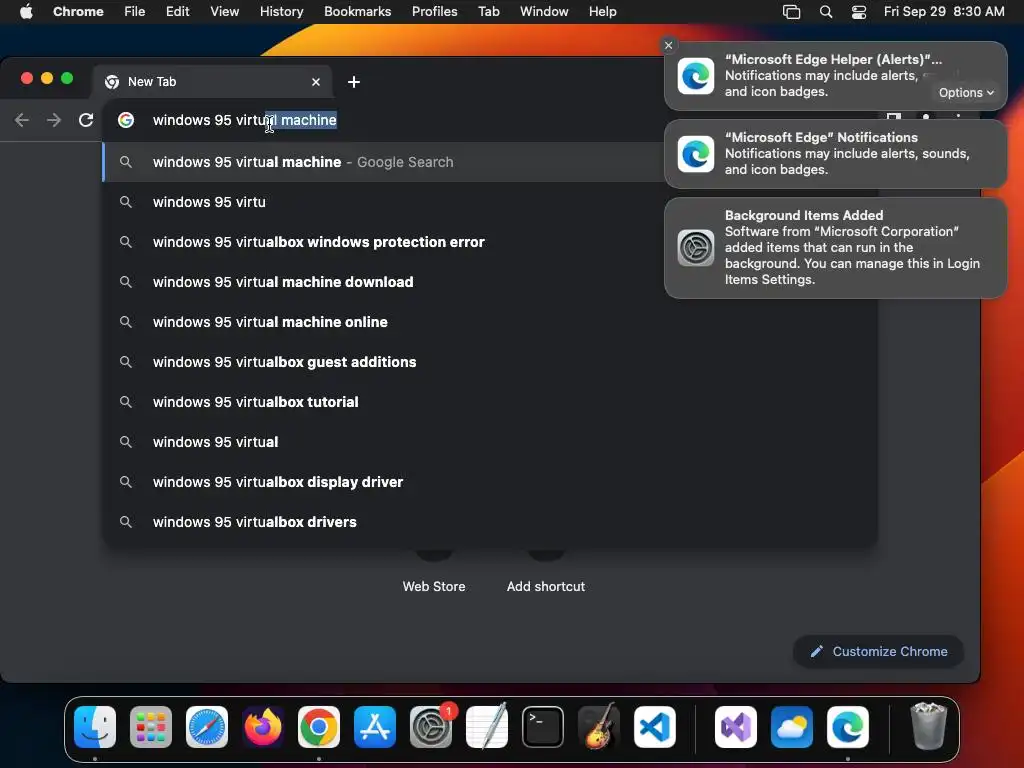Open GarageBand from the Dock
1024x768 pixels.
tap(599, 727)
